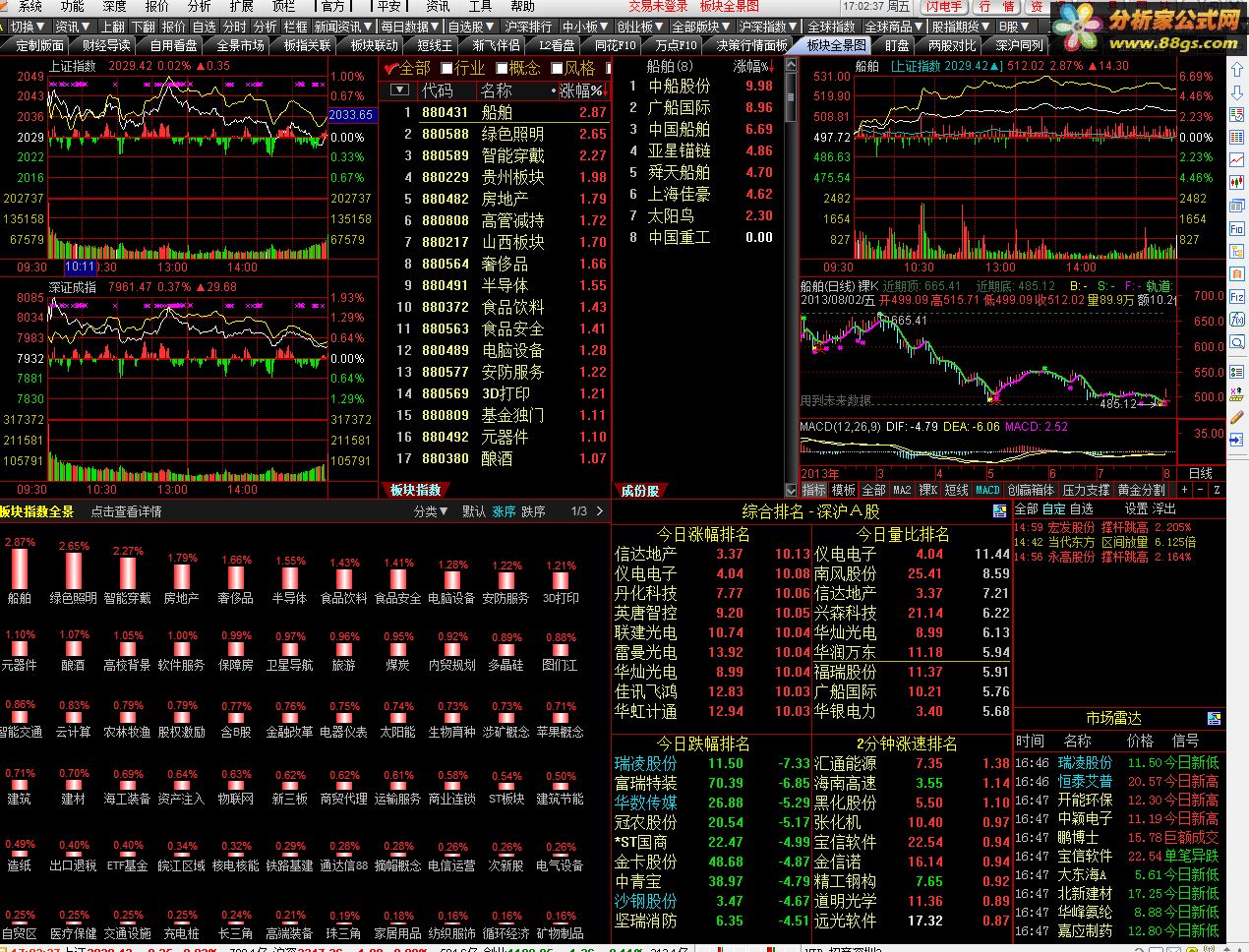This screenshot has width=1249, height=952.
Task: Sort sector bars by 跌序
Action: click(533, 511)
